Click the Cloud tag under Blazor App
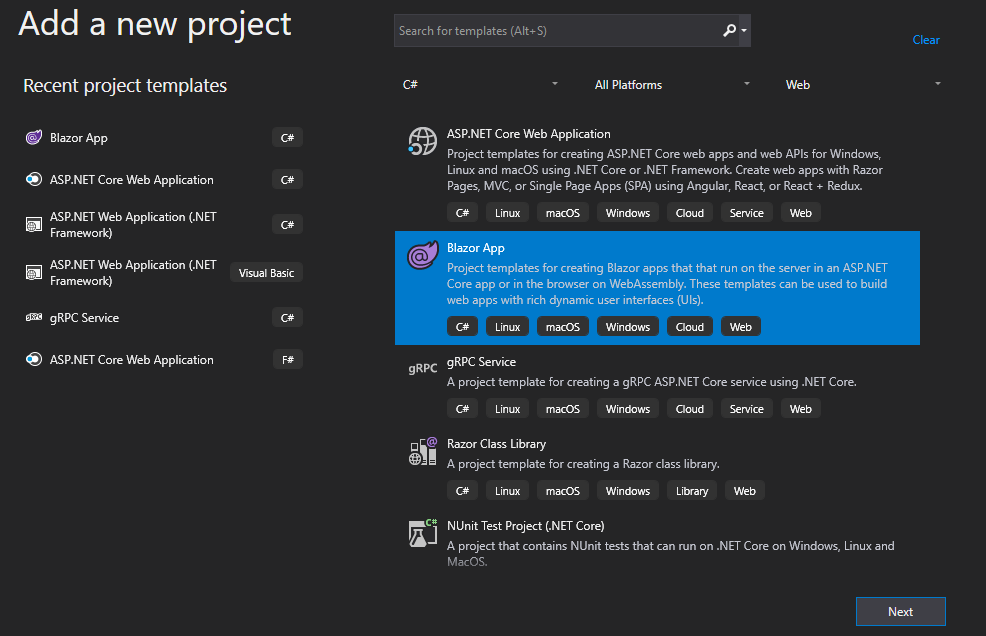Screen dimensions: 986x636 pyautogui.click(x=689, y=326)
